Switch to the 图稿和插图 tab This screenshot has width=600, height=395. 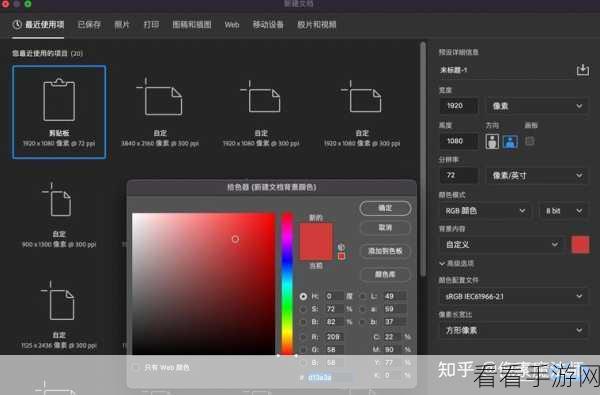tap(192, 25)
